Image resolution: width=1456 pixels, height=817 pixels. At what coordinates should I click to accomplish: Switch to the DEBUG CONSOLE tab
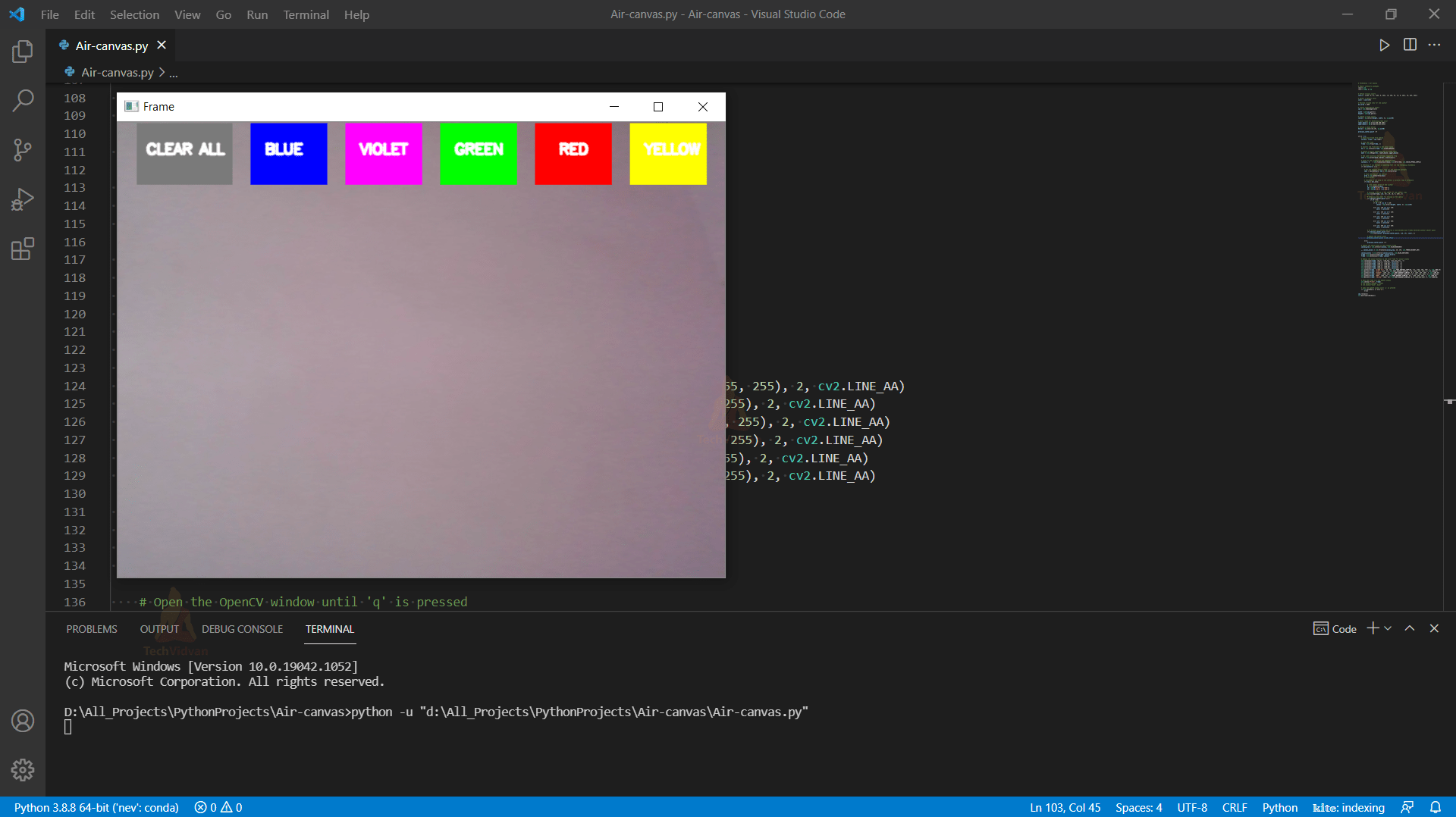coord(242,628)
